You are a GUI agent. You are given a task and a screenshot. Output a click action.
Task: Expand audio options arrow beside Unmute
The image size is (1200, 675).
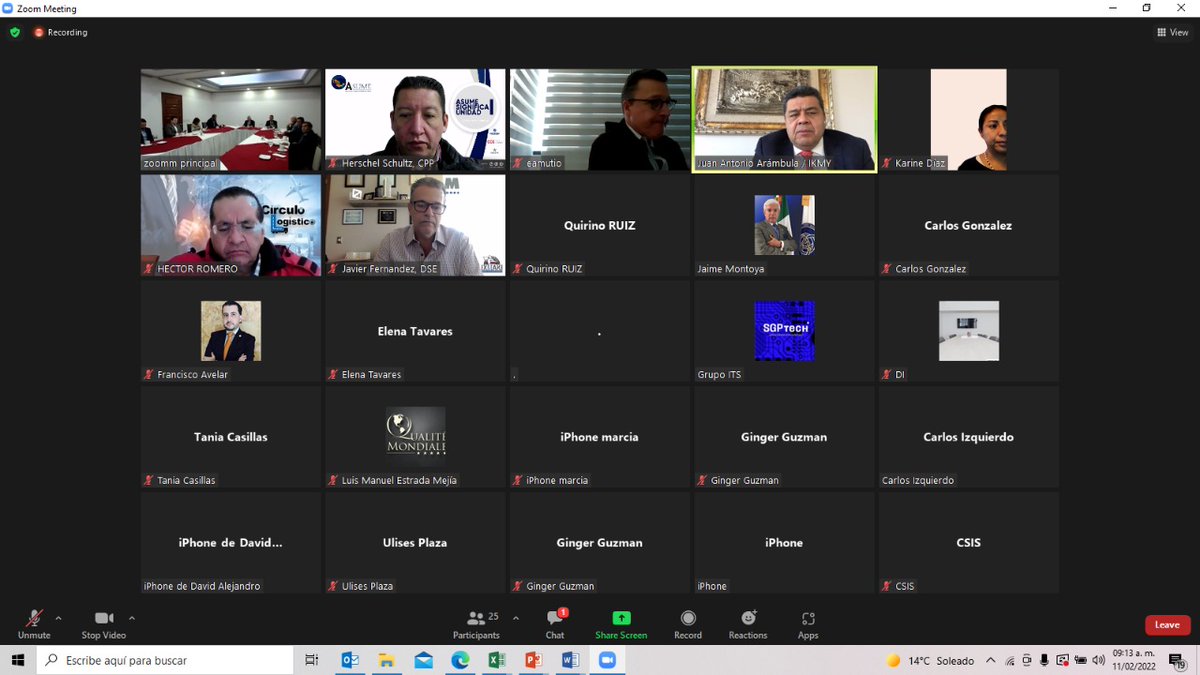pyautogui.click(x=58, y=618)
